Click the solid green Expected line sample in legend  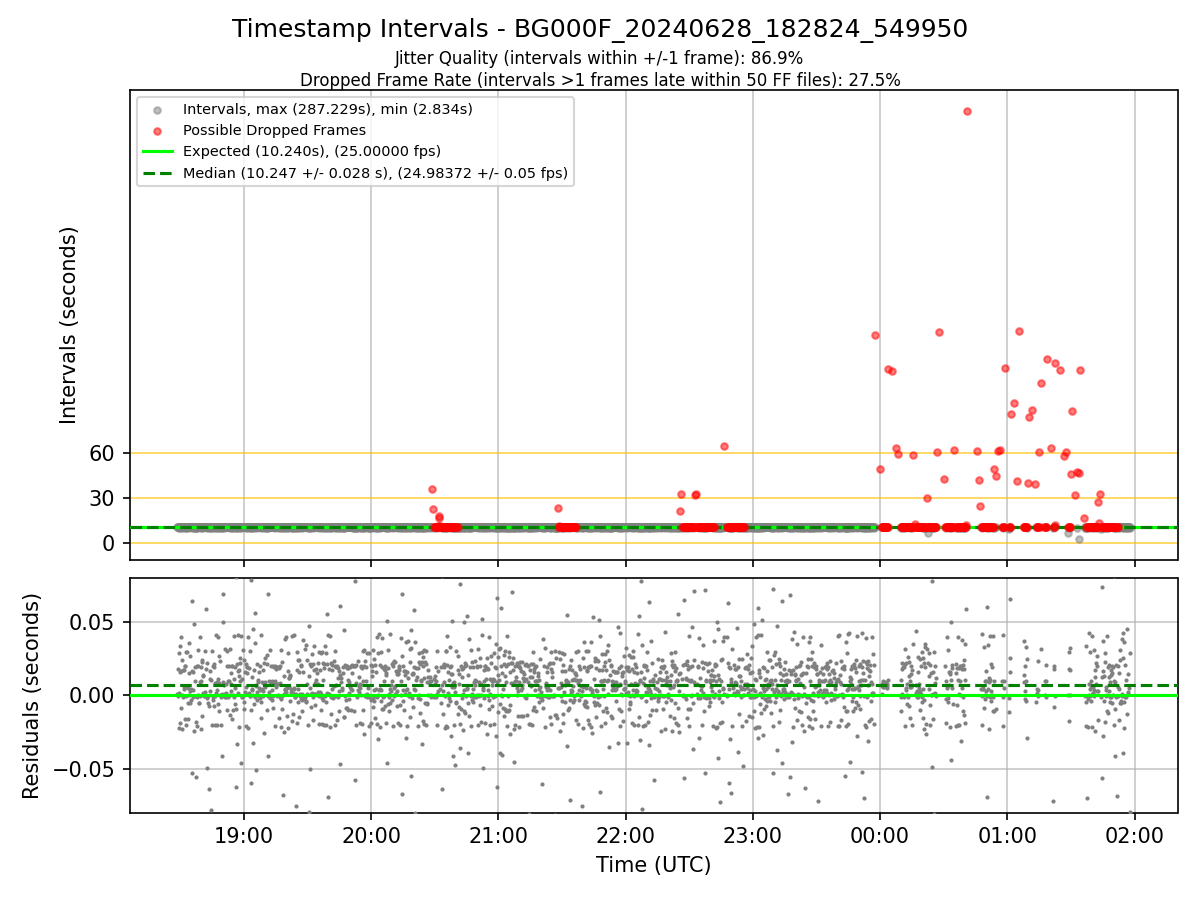[157, 152]
